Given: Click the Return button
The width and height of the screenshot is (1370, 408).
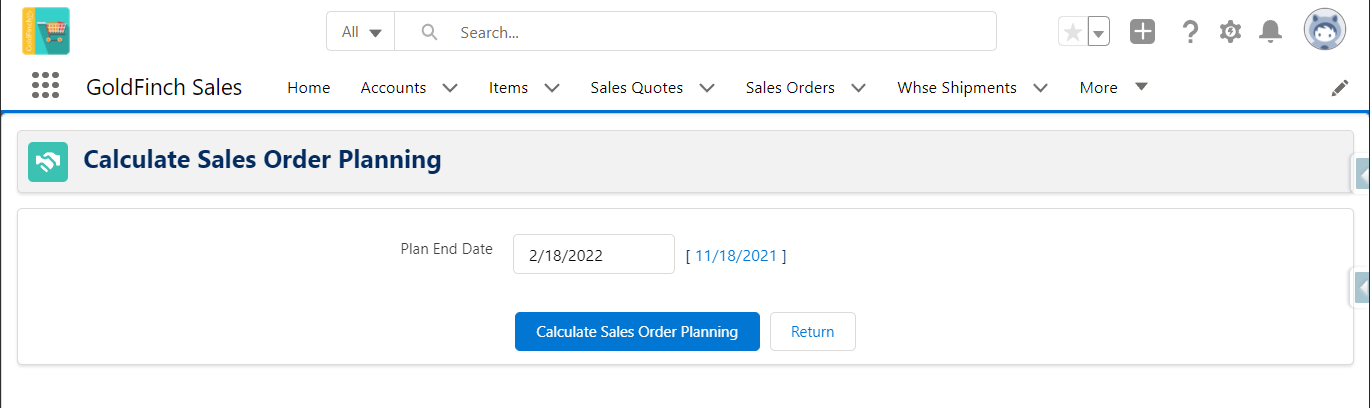Looking at the screenshot, I should [812, 332].
